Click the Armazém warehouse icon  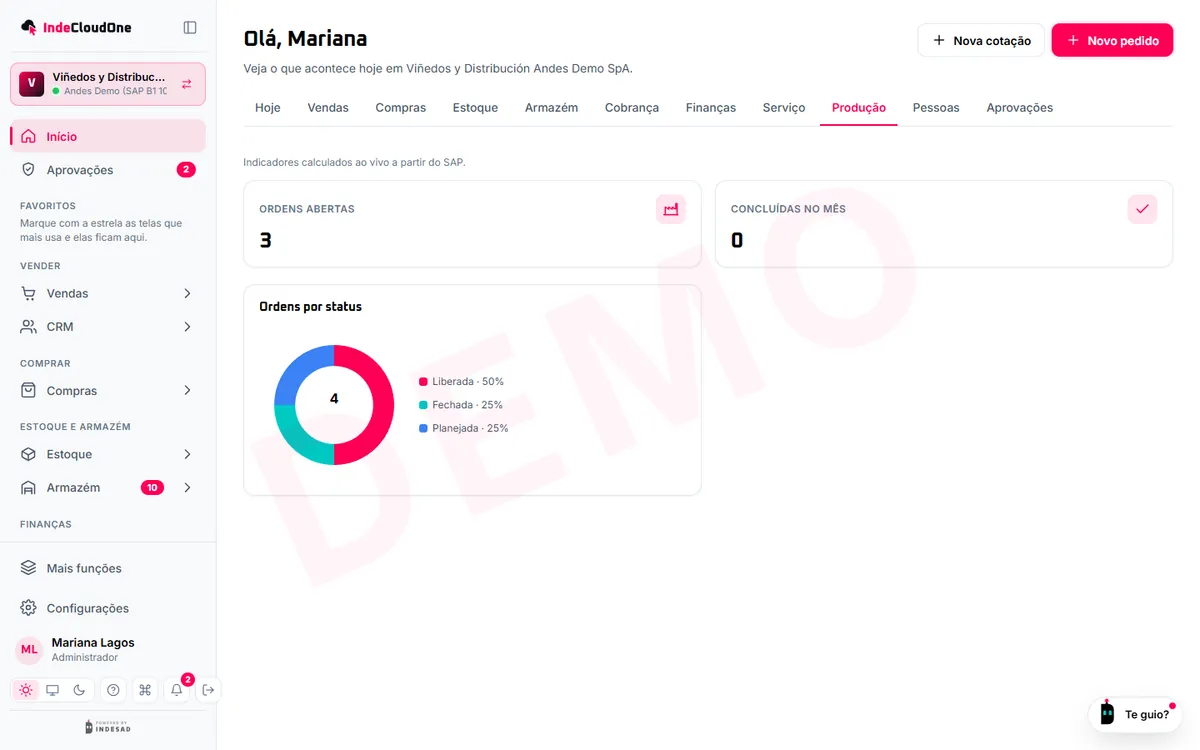28,488
